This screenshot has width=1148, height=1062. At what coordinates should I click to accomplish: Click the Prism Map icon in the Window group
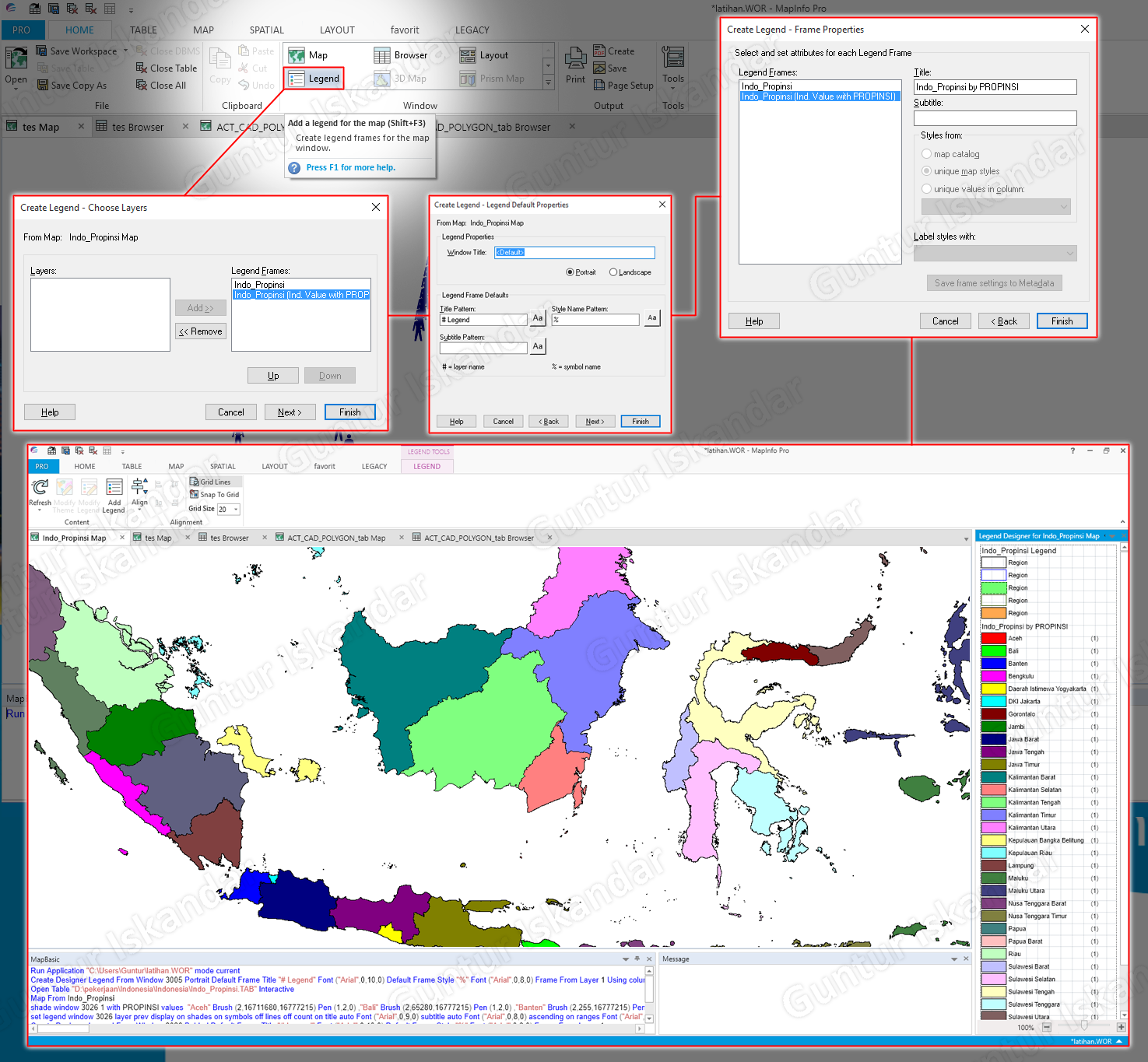click(x=468, y=79)
